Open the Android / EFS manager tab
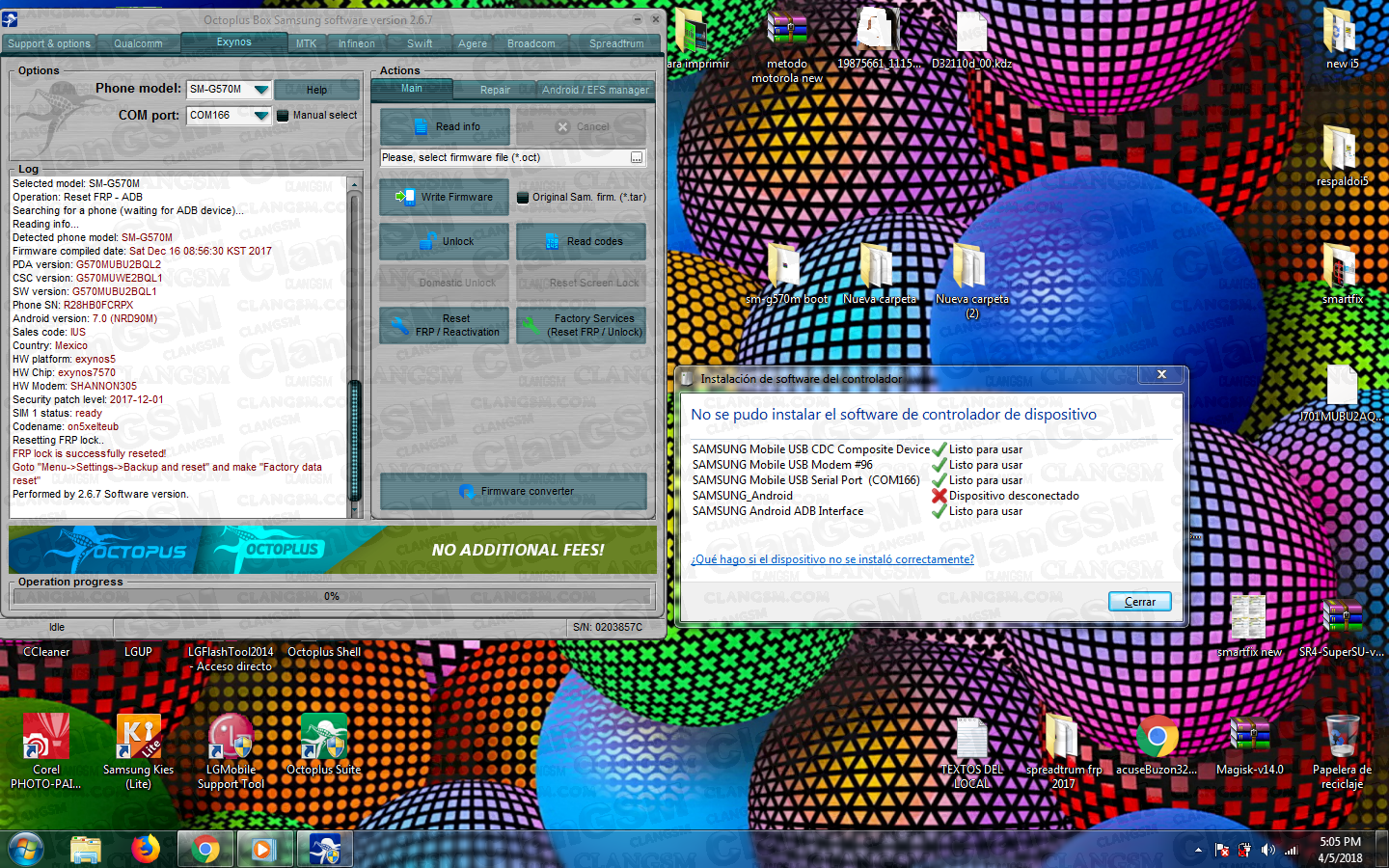Viewport: 1389px width, 868px height. [595, 90]
